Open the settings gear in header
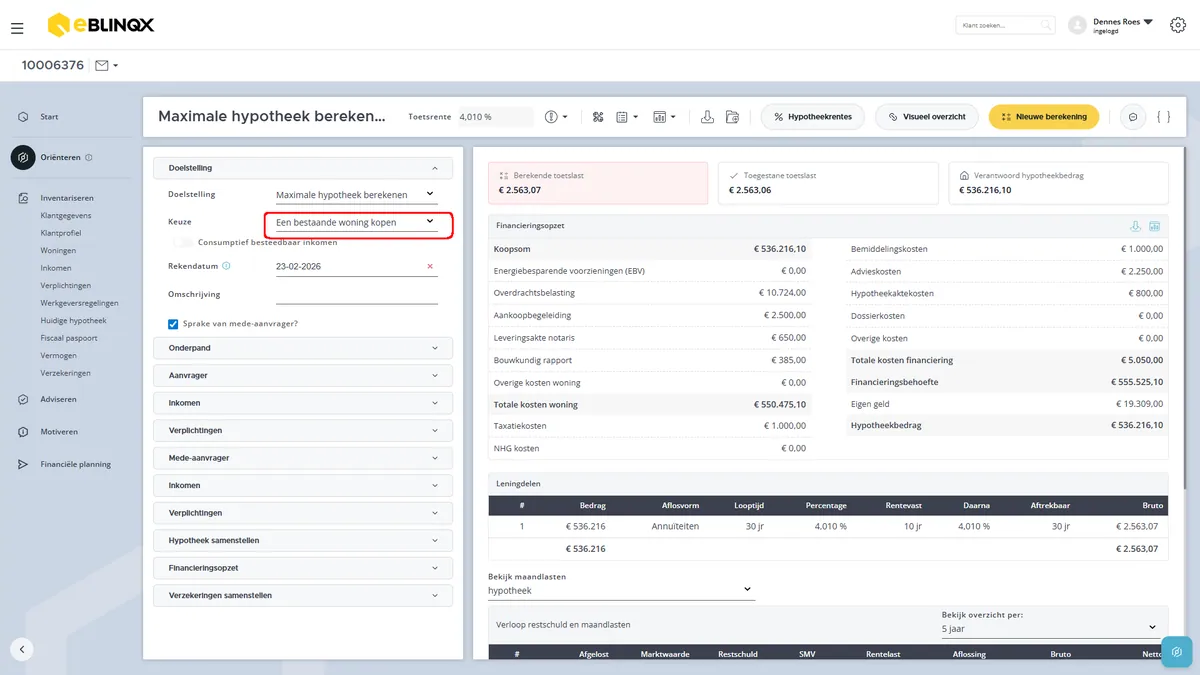The width and height of the screenshot is (1200, 675). 1177,25
